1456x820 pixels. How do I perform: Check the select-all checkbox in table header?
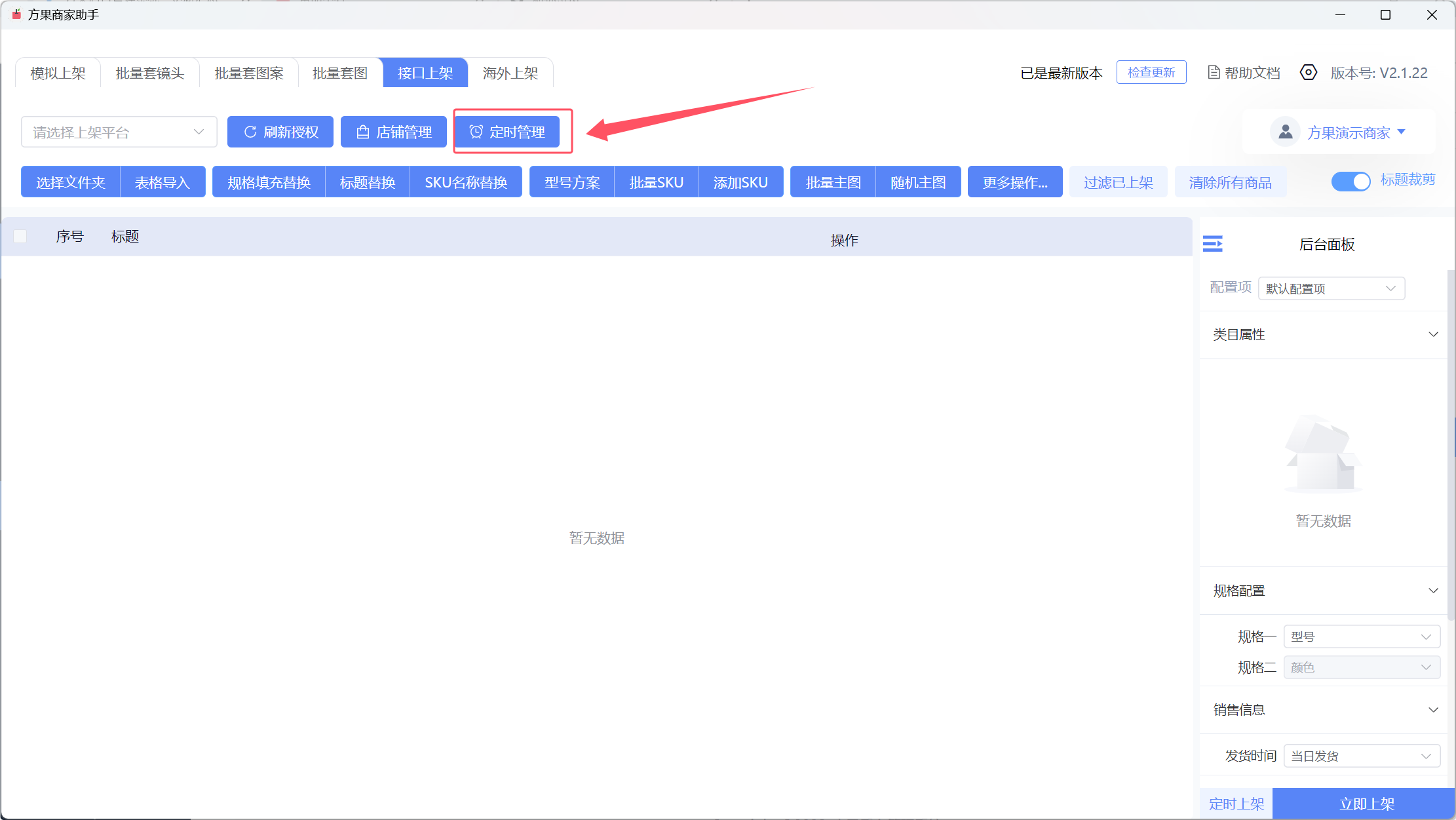tap(20, 236)
